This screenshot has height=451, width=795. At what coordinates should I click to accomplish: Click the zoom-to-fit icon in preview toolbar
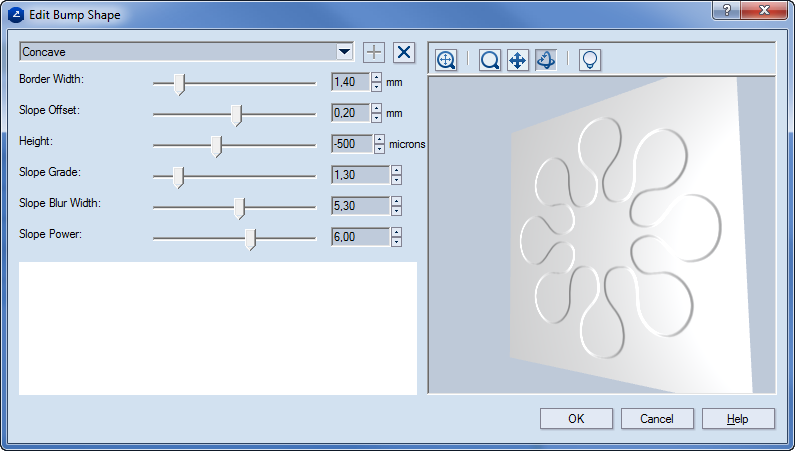point(446,60)
